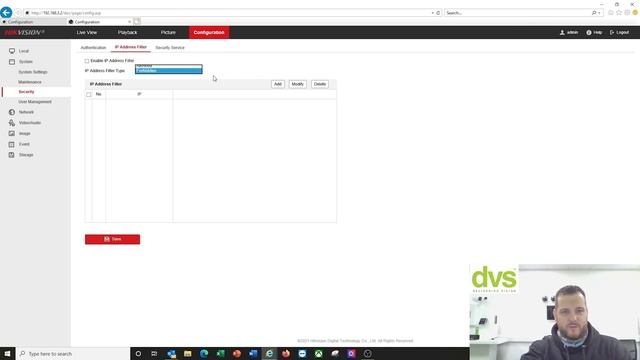Open the IP Address Filter sub-tab
Image resolution: width=640 pixels, height=360 pixels.
coord(131,47)
